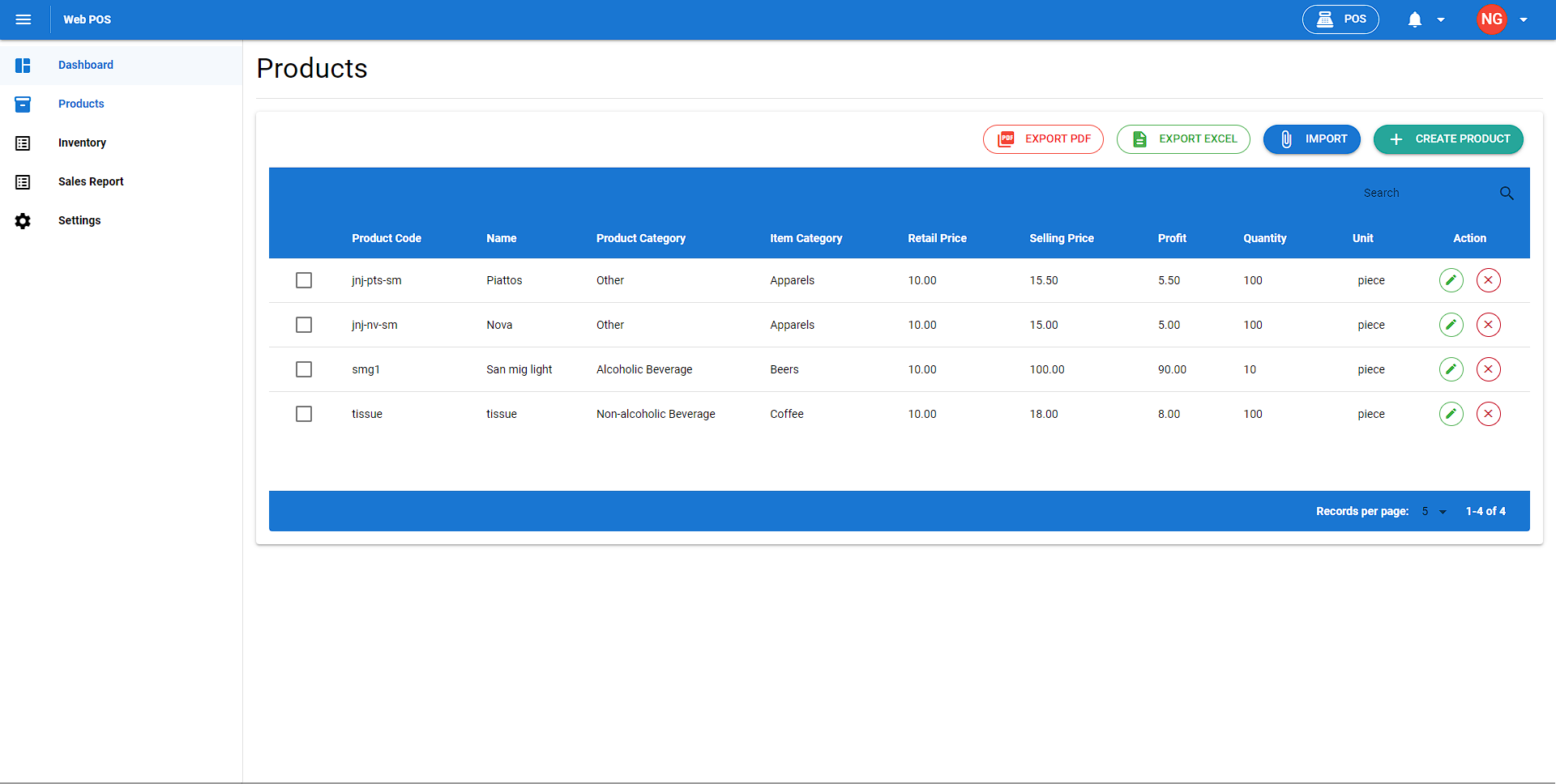Viewport: 1556px width, 784px height.
Task: Open the user account dropdown arrow
Action: [x=1524, y=19]
